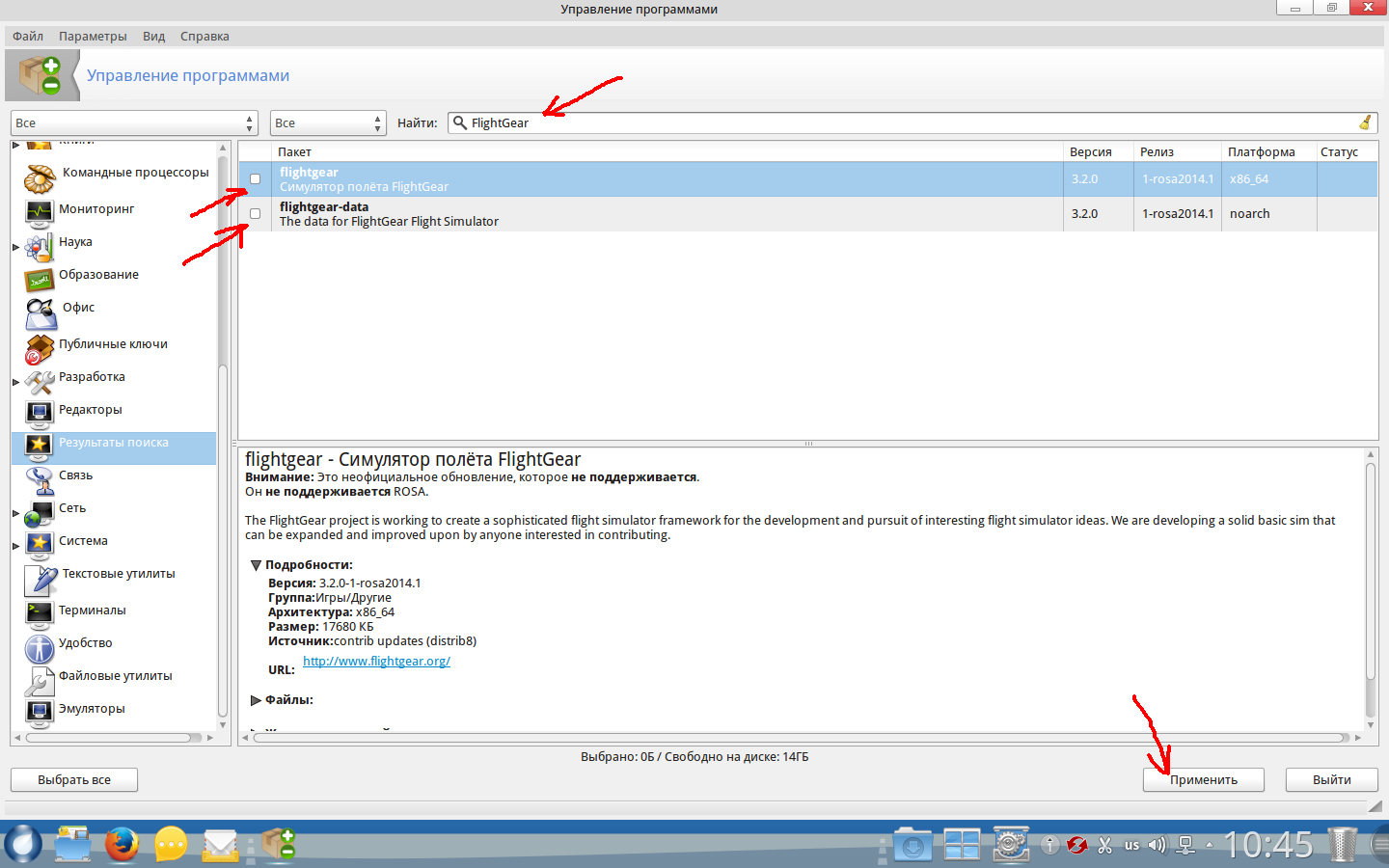The width and height of the screenshot is (1389, 868).
Task: Clear the search with the broom icon
Action: [x=1365, y=122]
